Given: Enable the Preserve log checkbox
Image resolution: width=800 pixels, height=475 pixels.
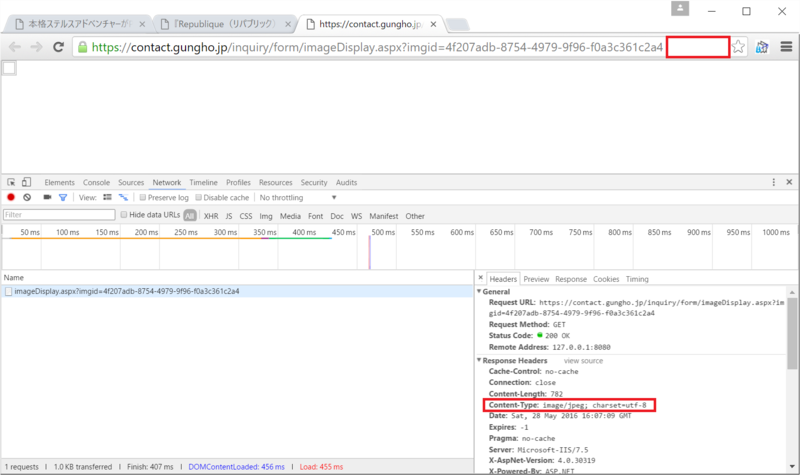Looking at the screenshot, I should pos(143,197).
